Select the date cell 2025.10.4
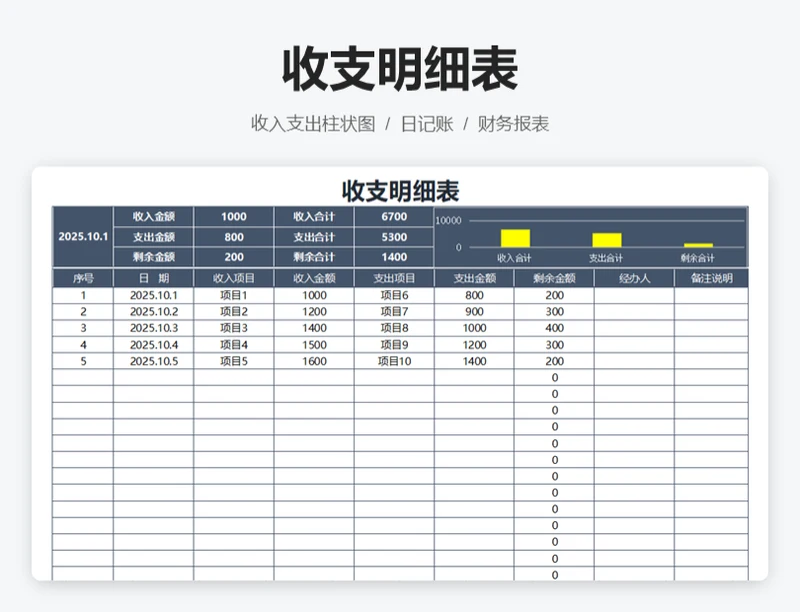This screenshot has height=612, width=800. pos(154,345)
